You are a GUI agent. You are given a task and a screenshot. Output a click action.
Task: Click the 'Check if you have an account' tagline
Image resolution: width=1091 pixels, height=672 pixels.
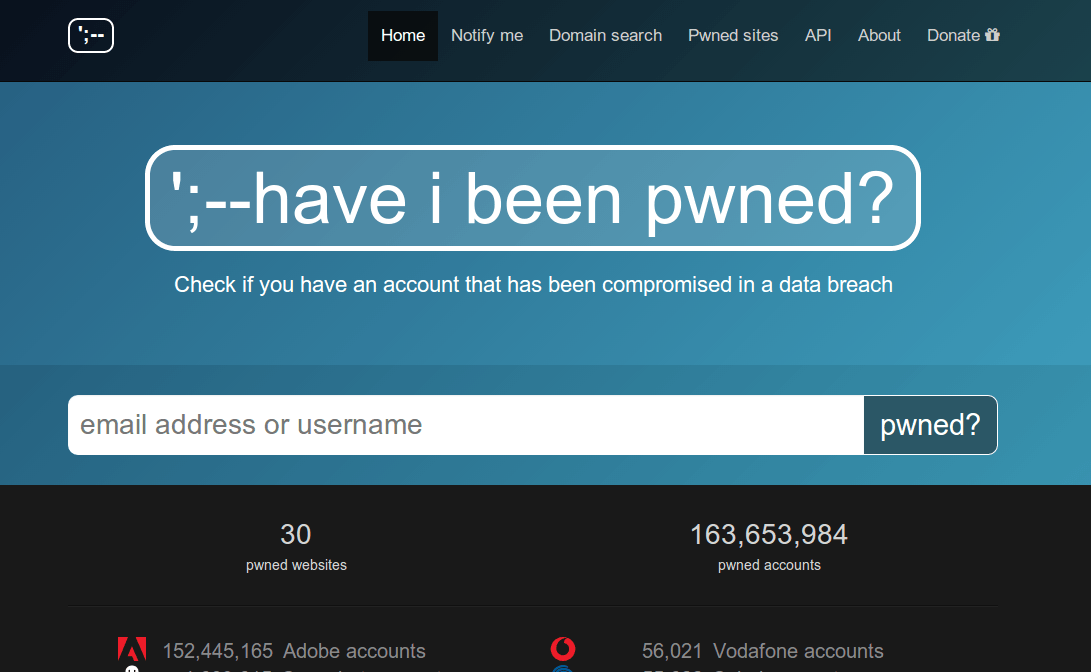coord(533,285)
